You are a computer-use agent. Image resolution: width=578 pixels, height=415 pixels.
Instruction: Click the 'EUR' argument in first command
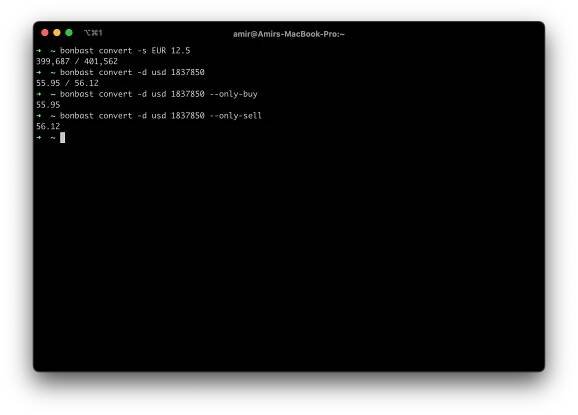(x=159, y=50)
